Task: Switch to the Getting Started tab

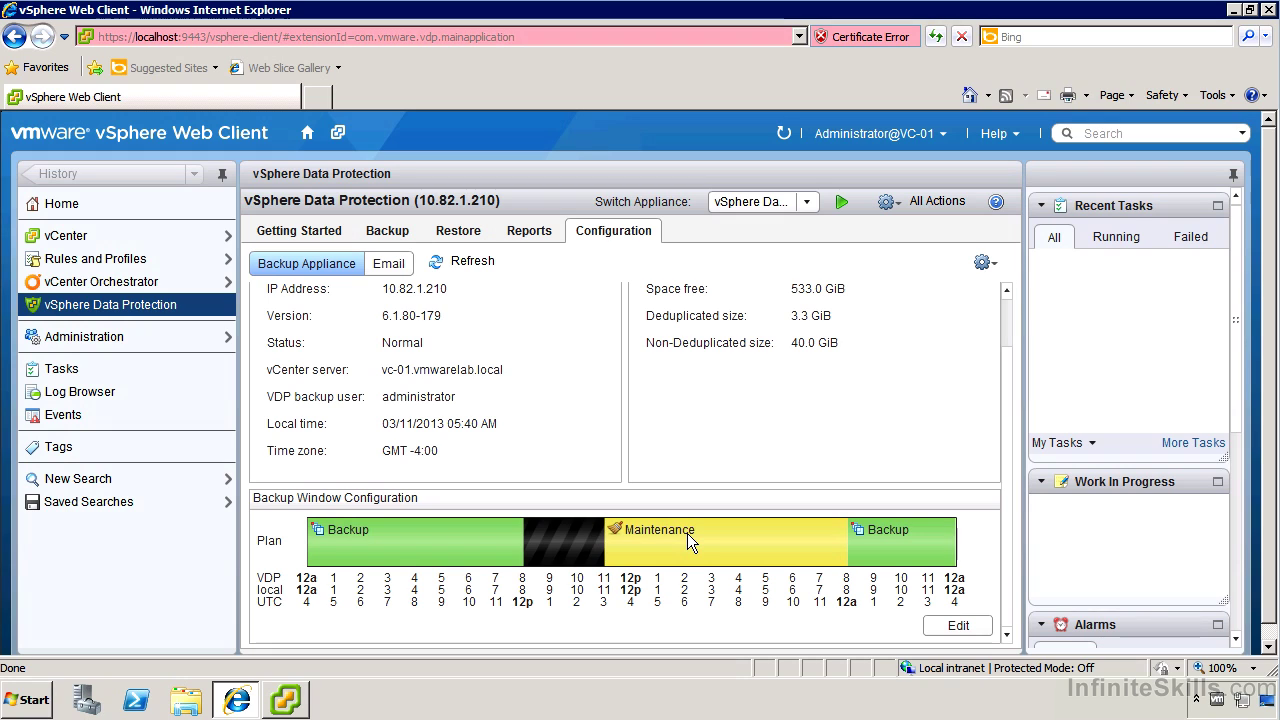Action: [299, 231]
